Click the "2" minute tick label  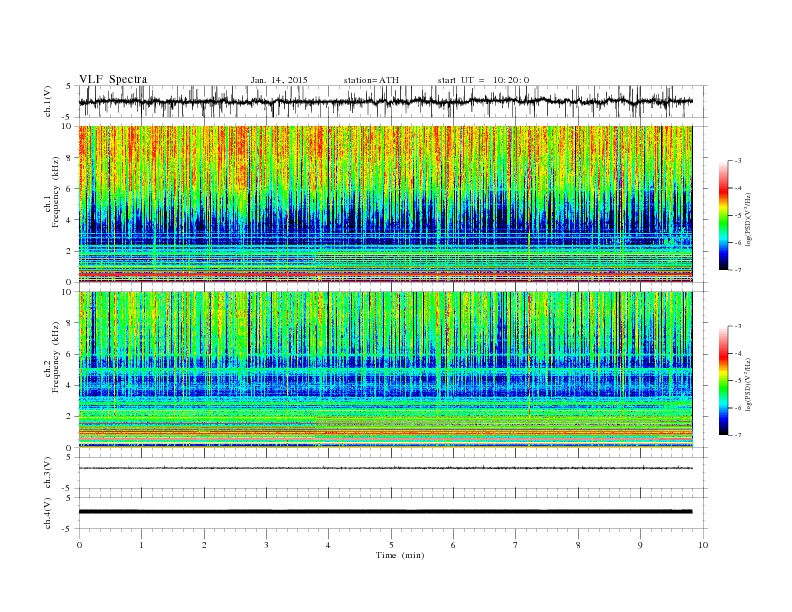point(204,545)
